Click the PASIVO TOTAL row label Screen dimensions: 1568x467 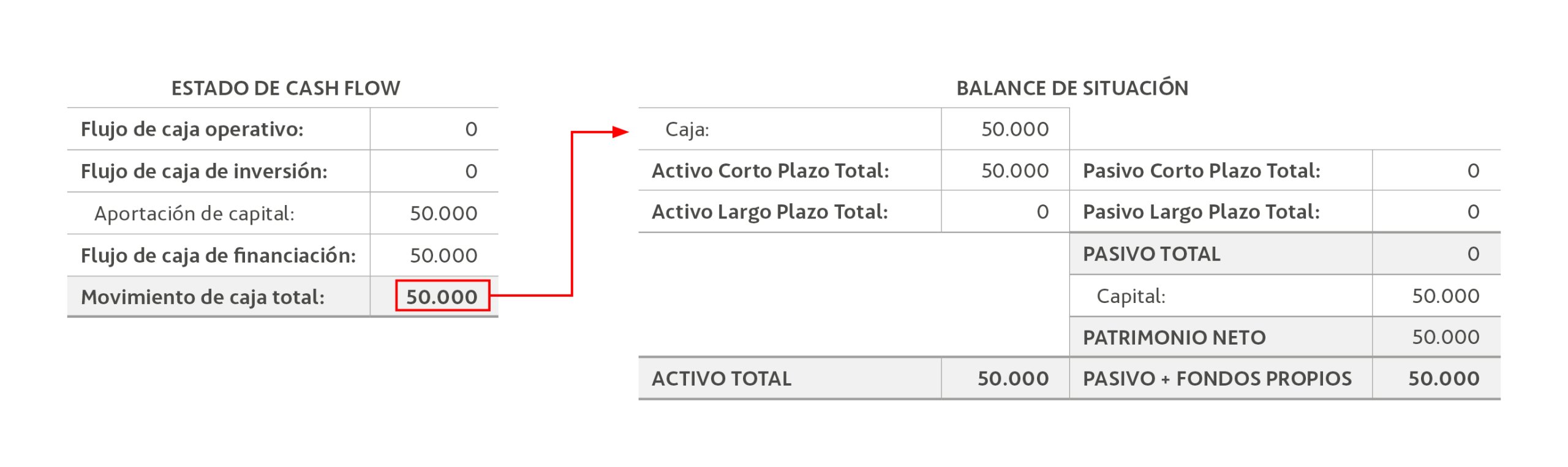point(1151,254)
